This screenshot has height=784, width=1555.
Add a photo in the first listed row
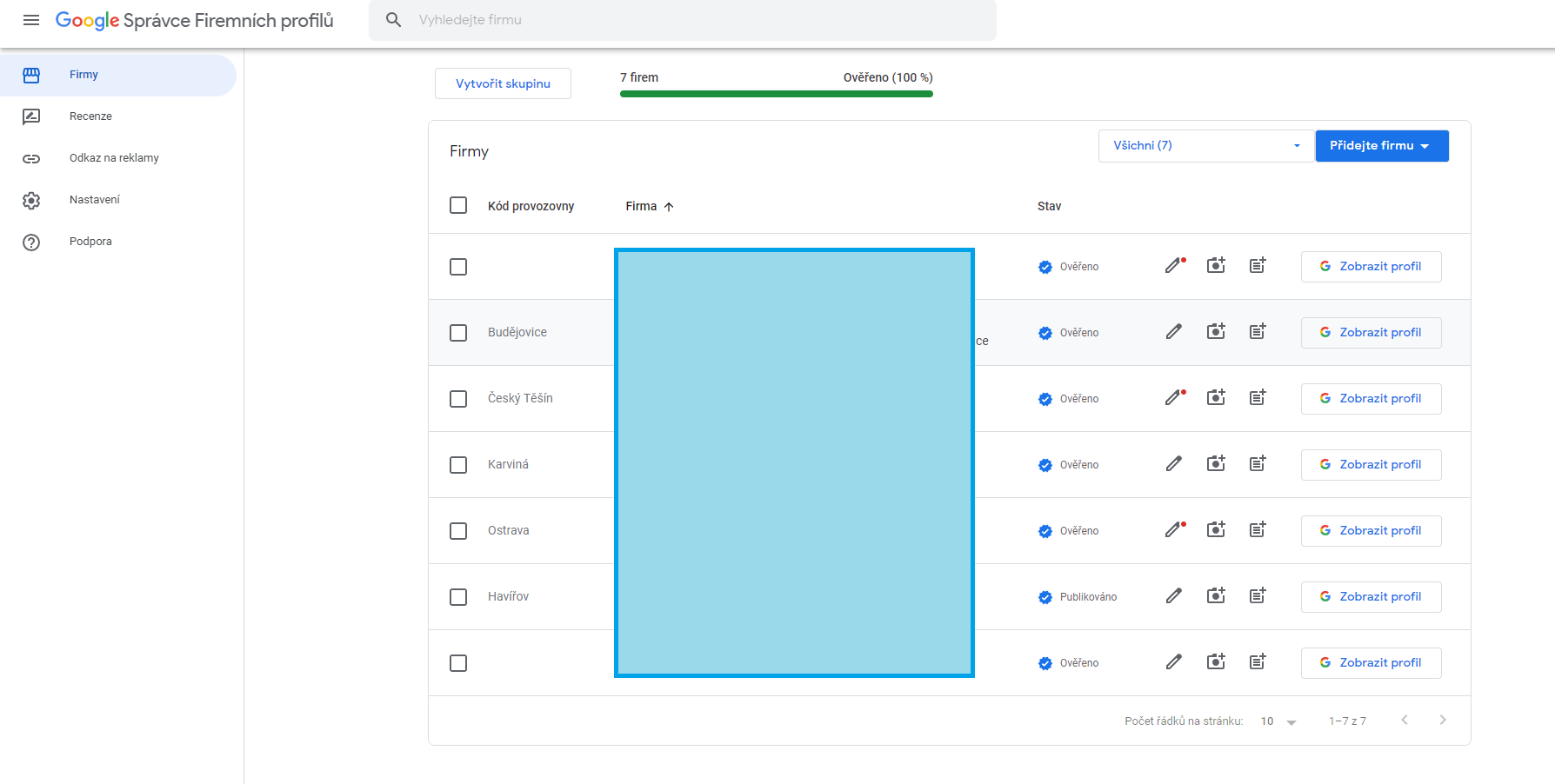1216,266
